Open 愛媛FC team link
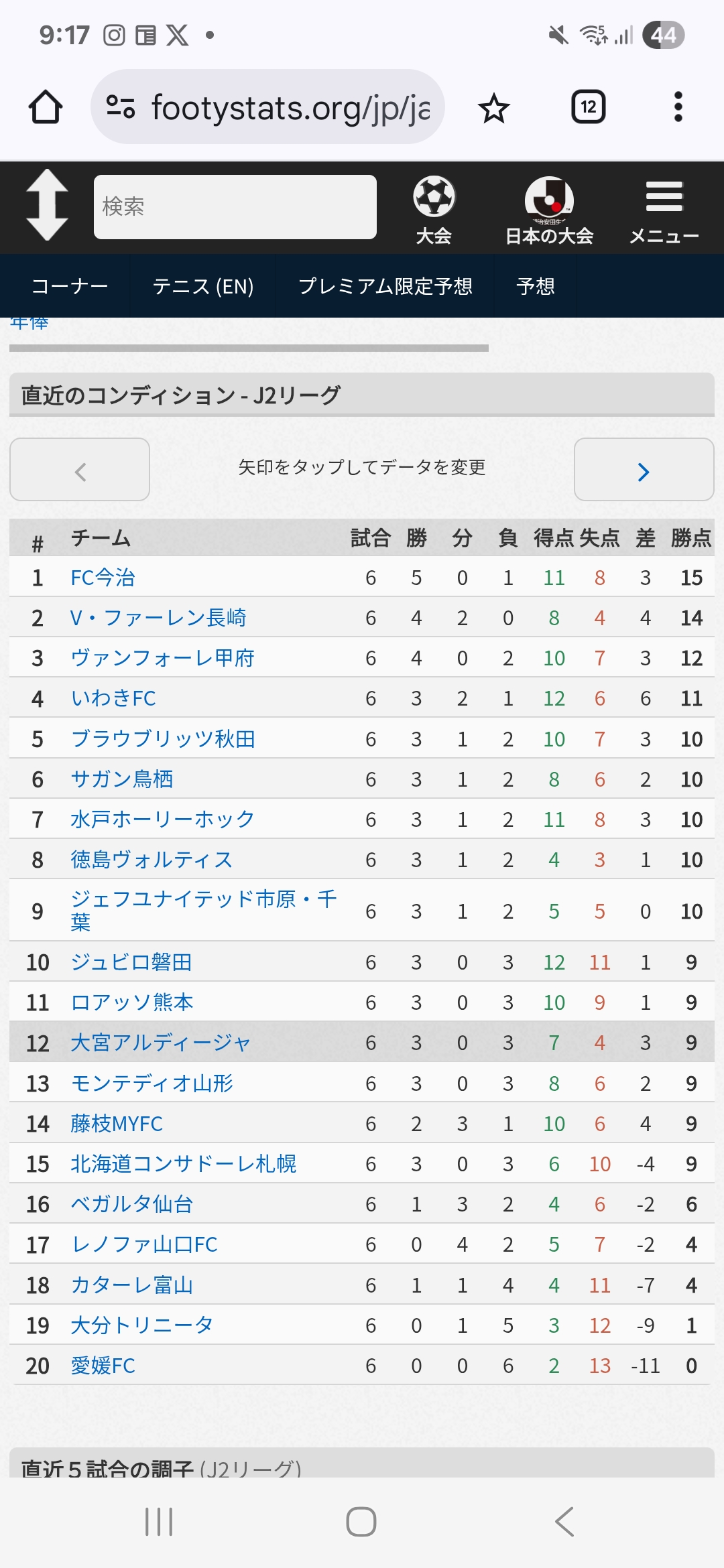 (x=103, y=1365)
